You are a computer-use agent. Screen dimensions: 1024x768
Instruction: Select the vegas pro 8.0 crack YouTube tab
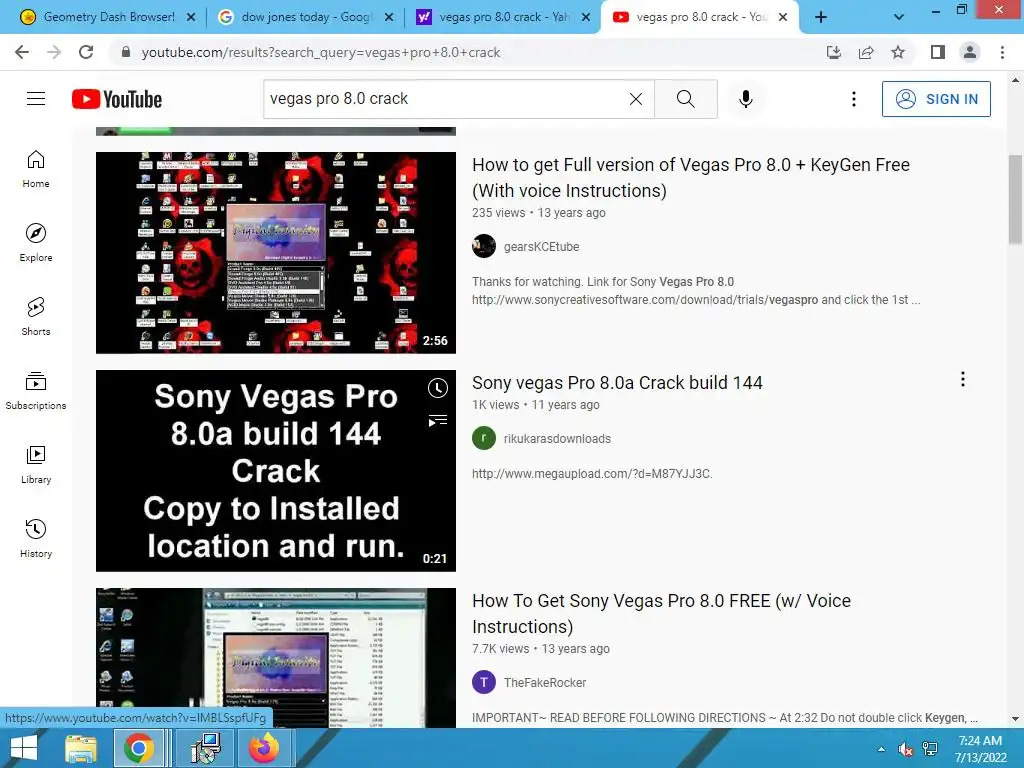coord(691,17)
